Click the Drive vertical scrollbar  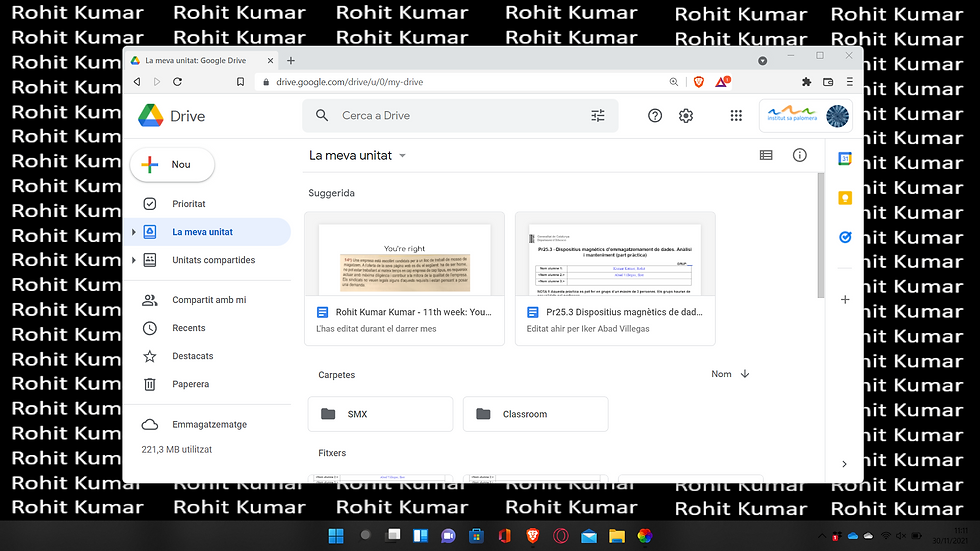821,236
